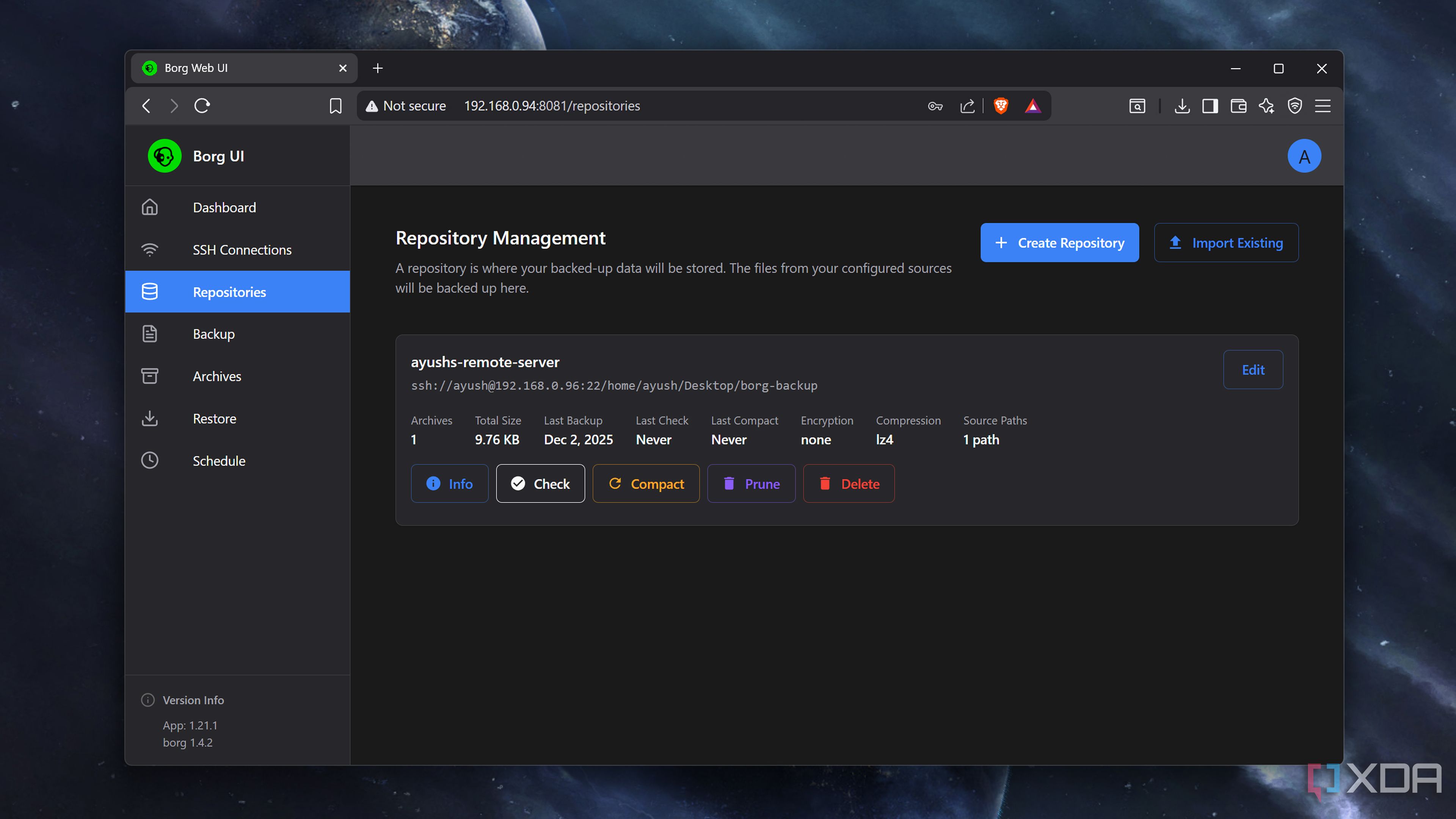Toggle the browser sidebar panel
This screenshot has width=1456, height=819.
tap(1210, 106)
